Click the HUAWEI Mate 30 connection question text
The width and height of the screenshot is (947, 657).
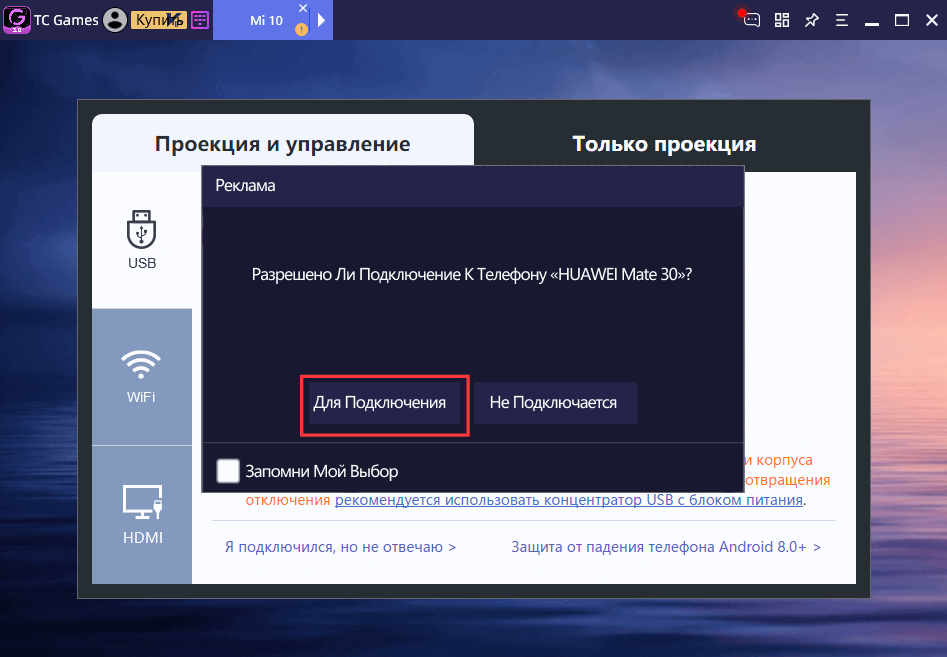pos(472,275)
